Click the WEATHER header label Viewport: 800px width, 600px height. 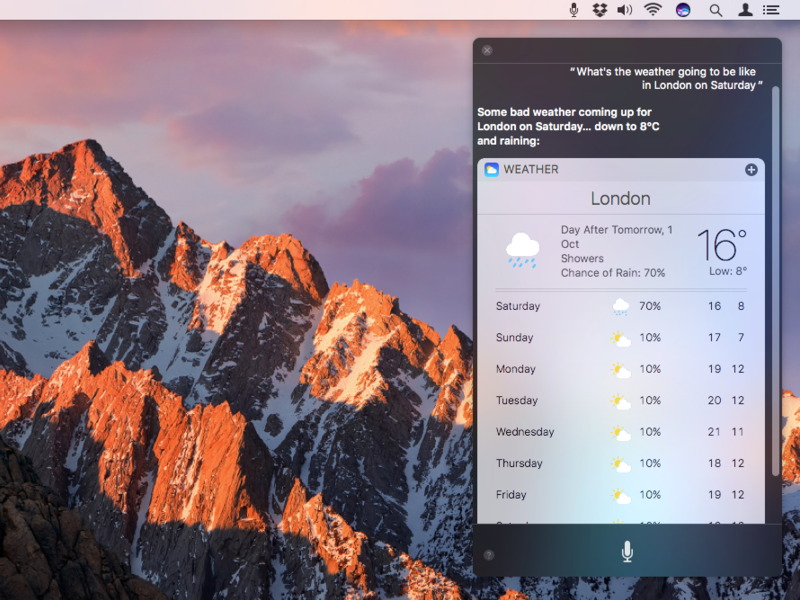[x=531, y=169]
